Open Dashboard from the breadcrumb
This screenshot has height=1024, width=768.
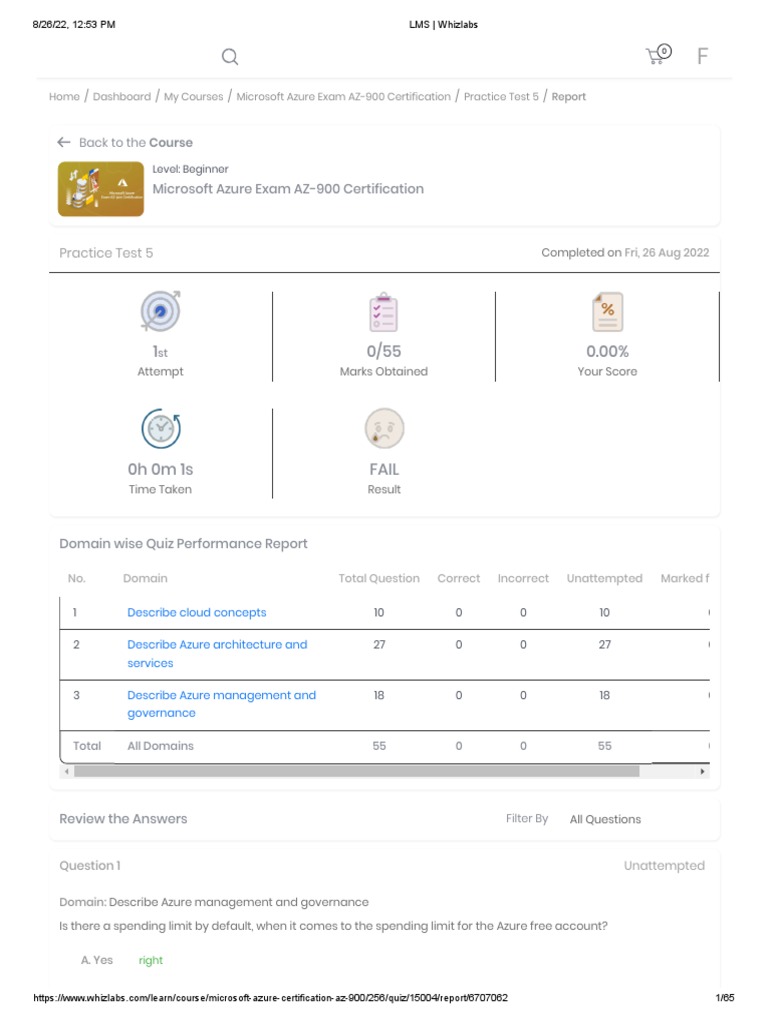(x=122, y=97)
